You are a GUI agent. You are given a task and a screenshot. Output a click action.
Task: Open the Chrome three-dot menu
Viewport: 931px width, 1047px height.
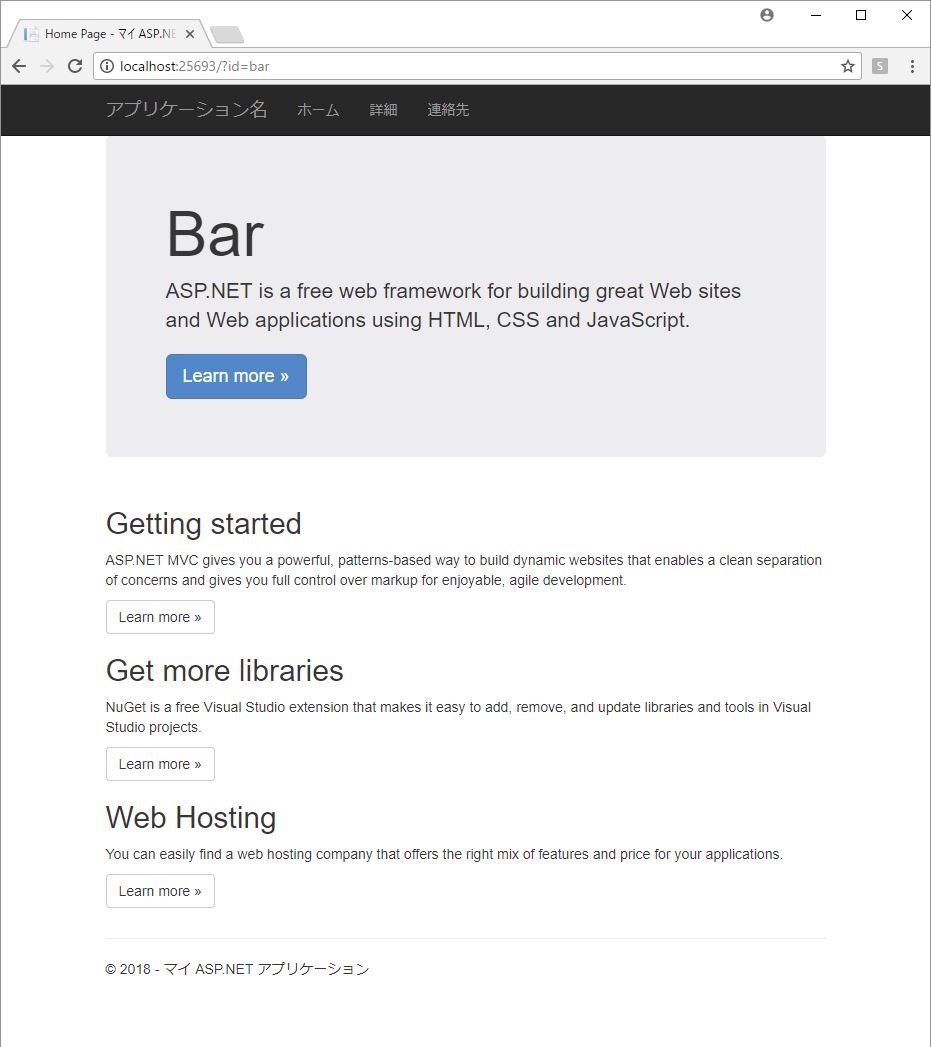[x=912, y=66]
